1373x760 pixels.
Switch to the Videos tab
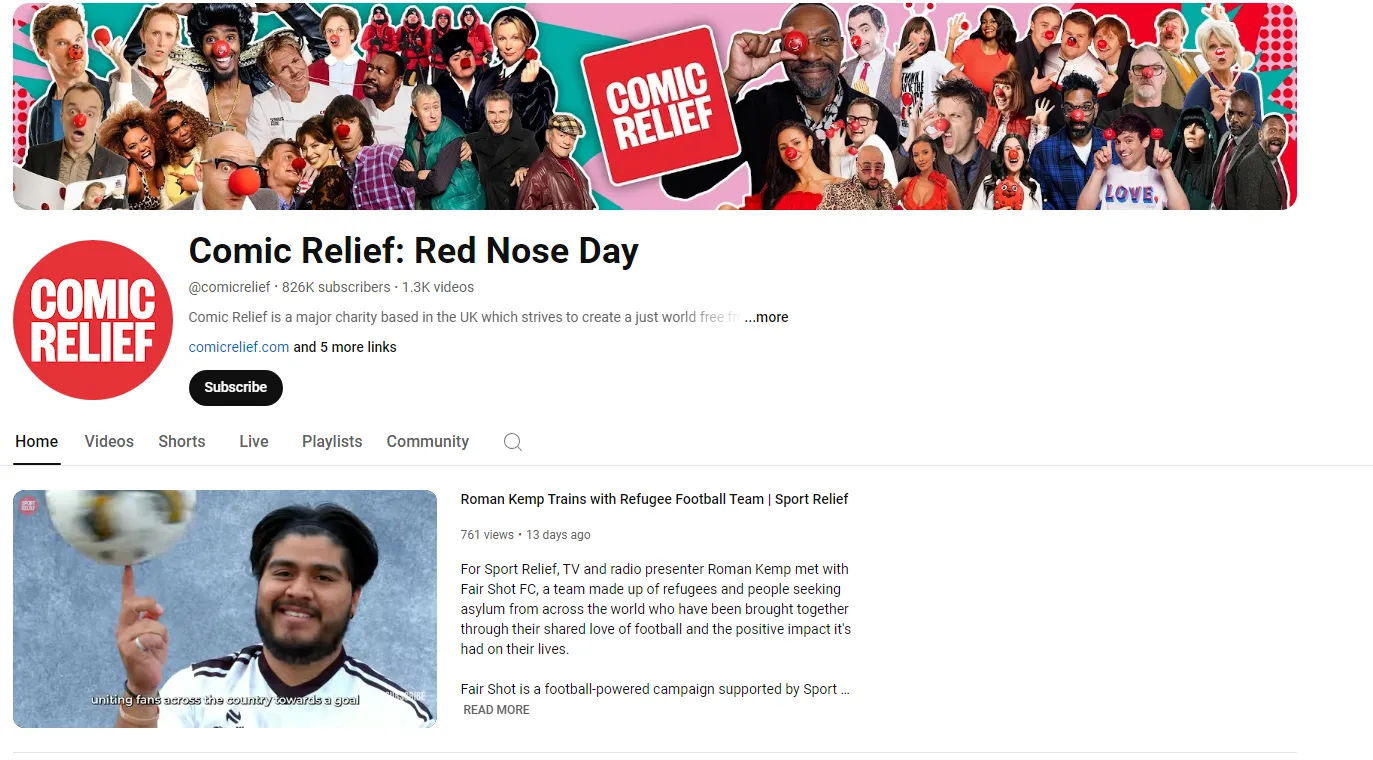pyautogui.click(x=109, y=441)
